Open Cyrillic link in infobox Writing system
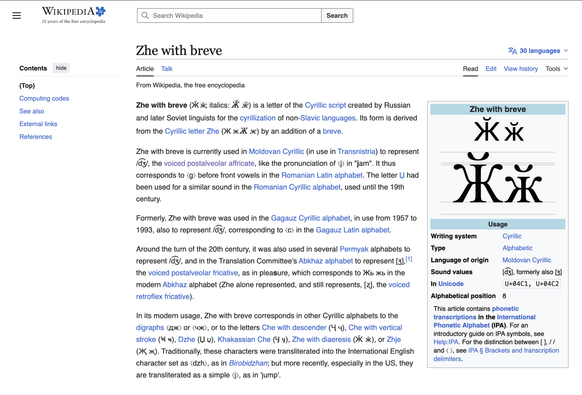This screenshot has width=582, height=395. tap(512, 236)
